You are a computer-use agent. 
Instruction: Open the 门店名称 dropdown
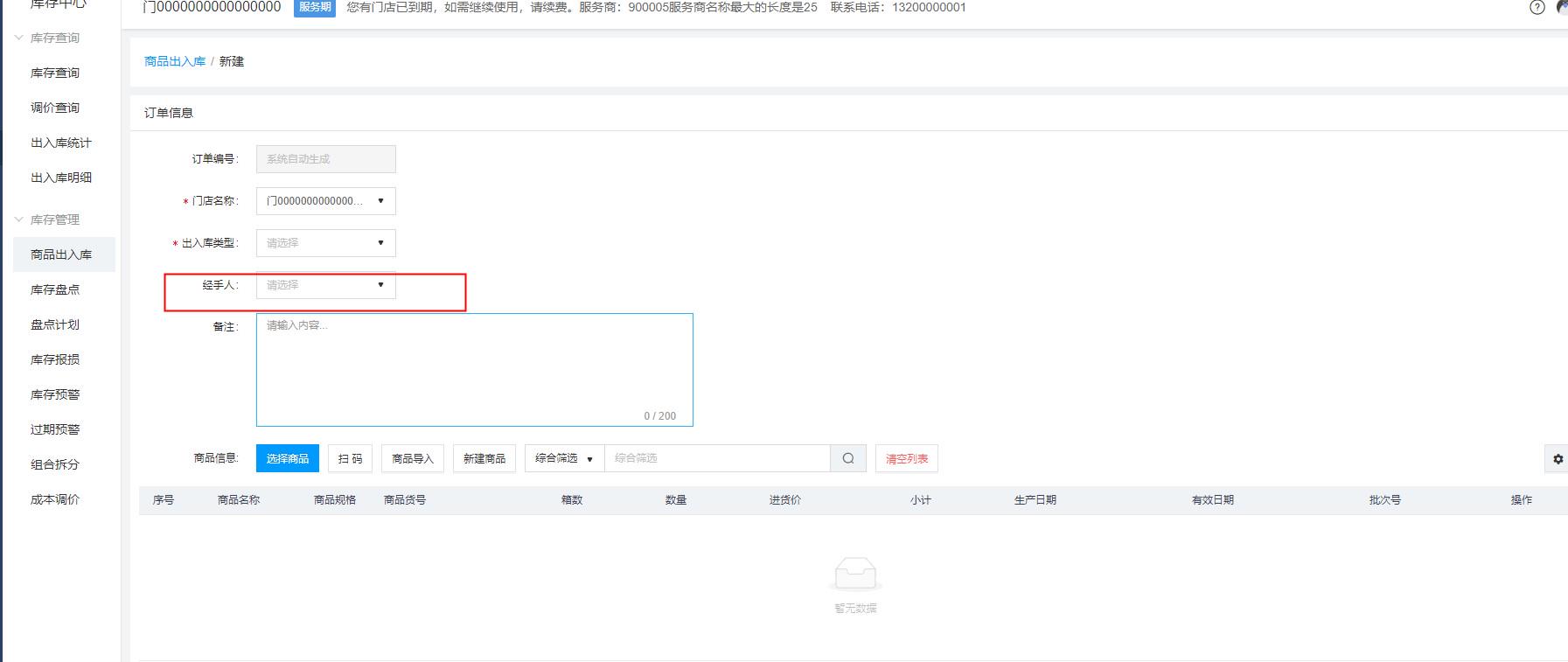click(325, 201)
